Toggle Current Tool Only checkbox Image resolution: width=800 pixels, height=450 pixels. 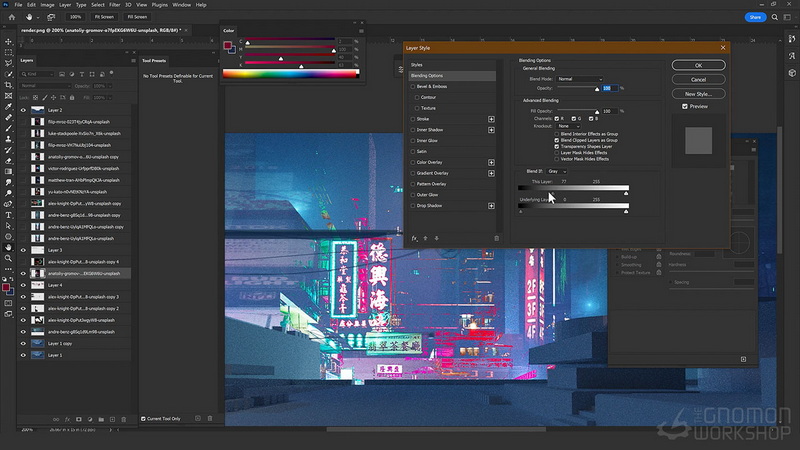tap(143, 419)
